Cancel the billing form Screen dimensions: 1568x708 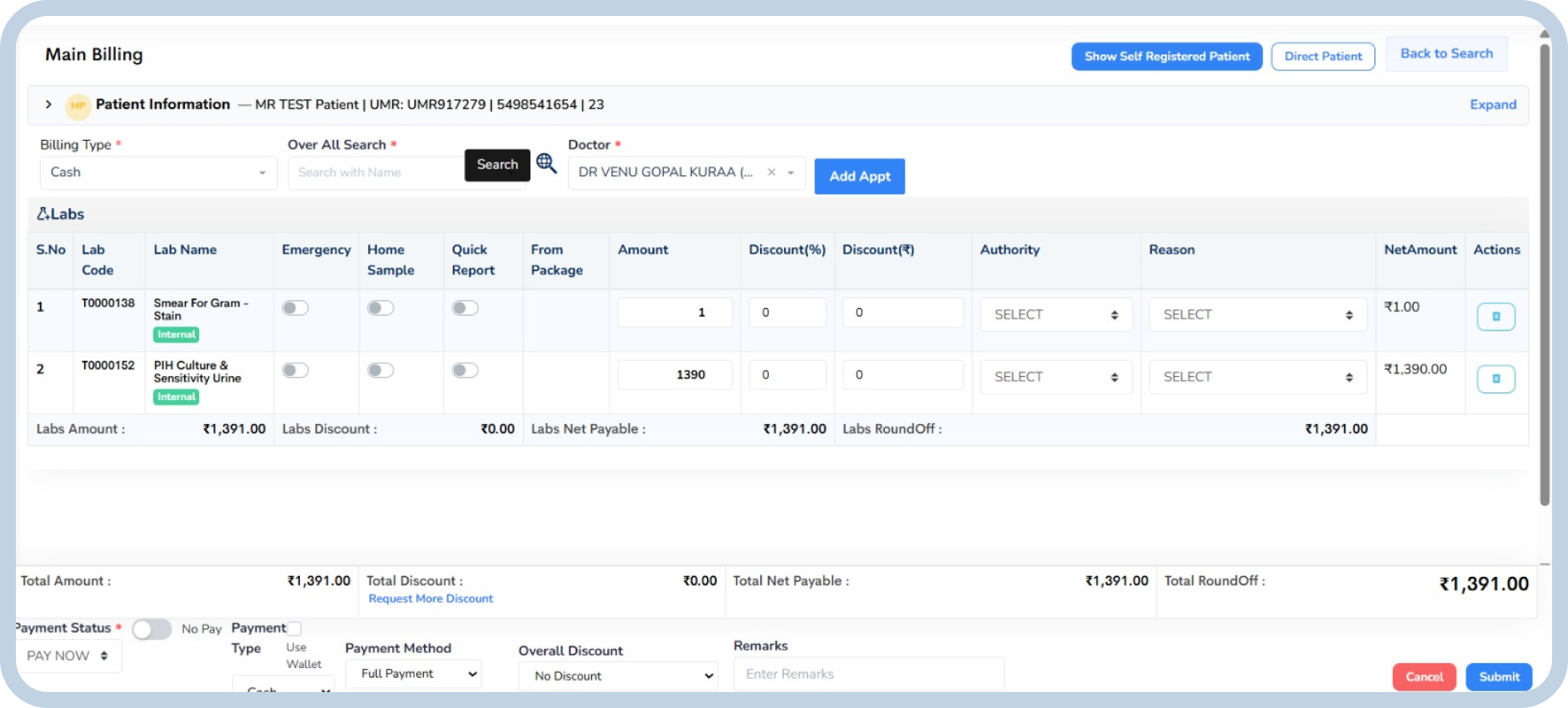(x=1424, y=677)
